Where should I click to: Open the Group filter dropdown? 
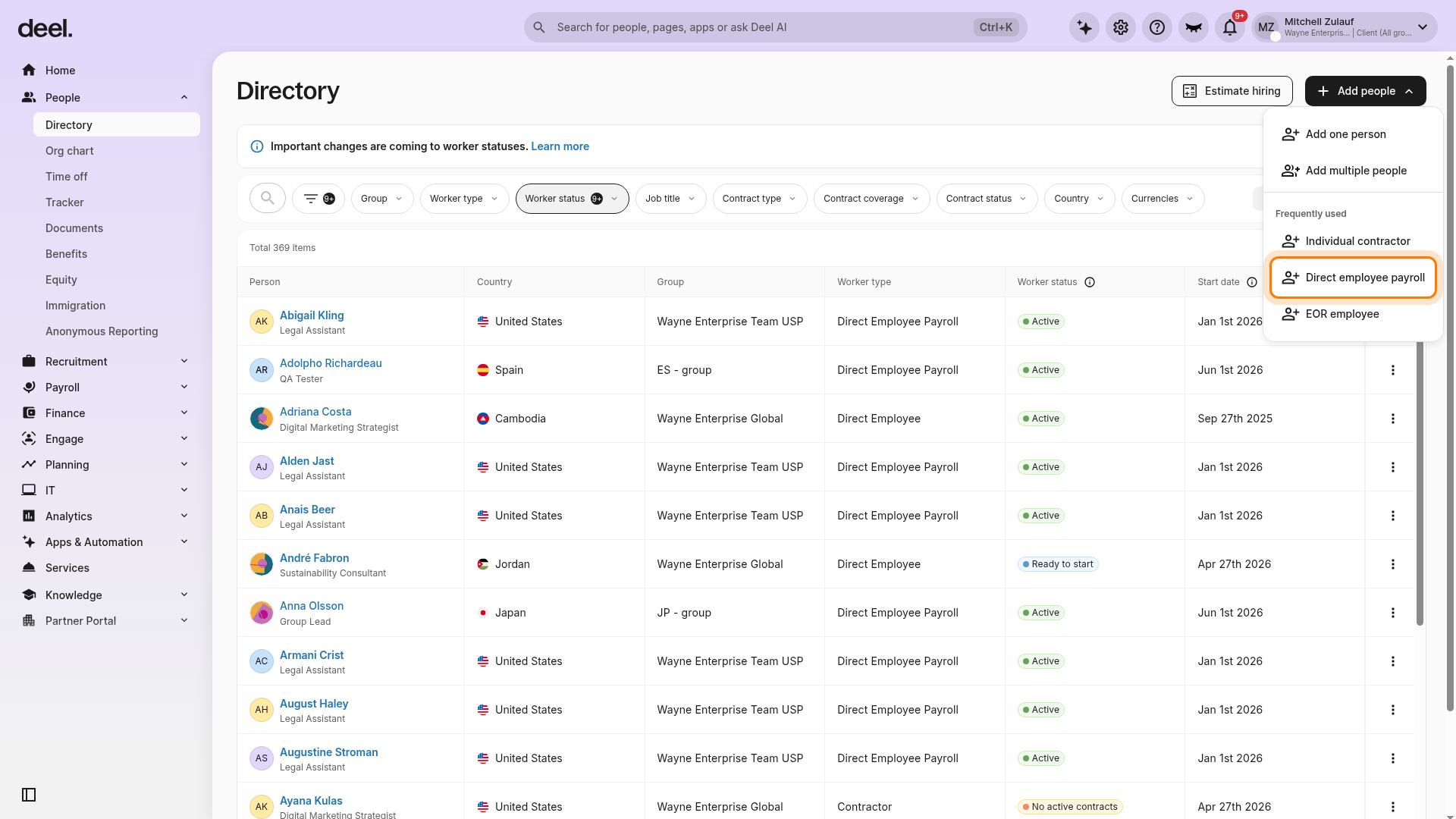(x=382, y=199)
